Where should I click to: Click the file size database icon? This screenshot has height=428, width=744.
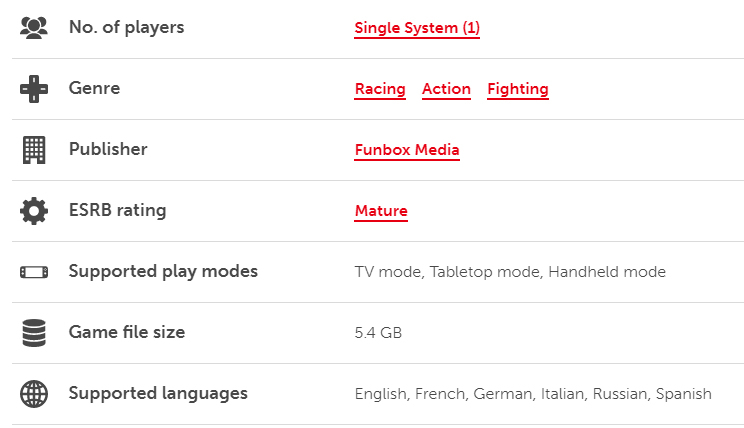coord(34,333)
